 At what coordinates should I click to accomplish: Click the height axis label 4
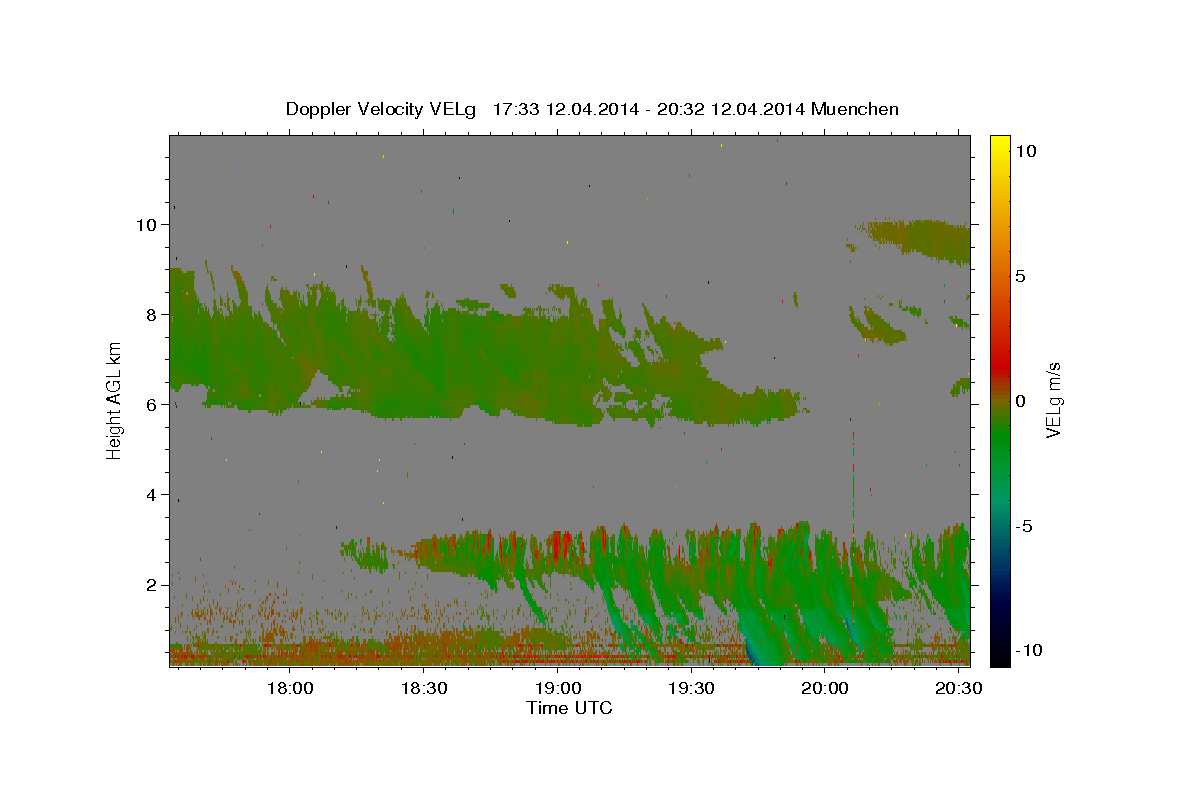pos(151,495)
